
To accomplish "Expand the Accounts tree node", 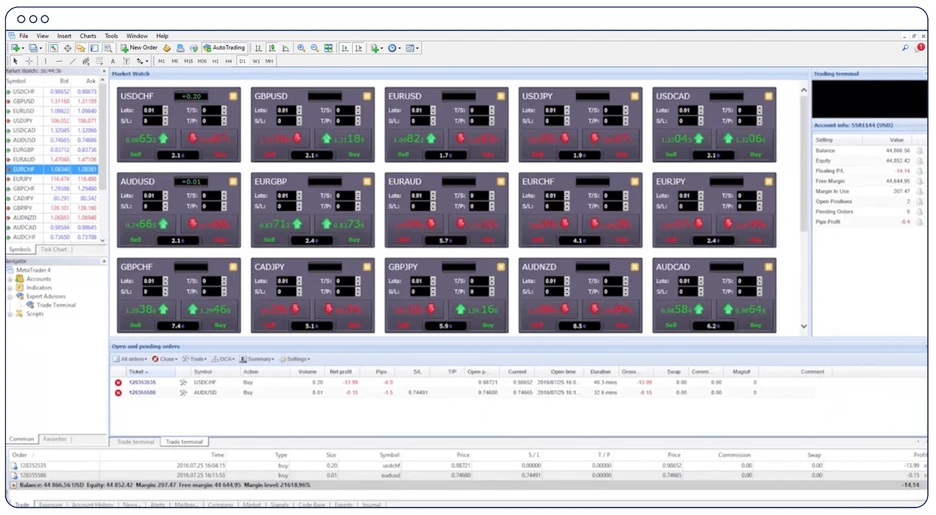I will click(x=10, y=279).
